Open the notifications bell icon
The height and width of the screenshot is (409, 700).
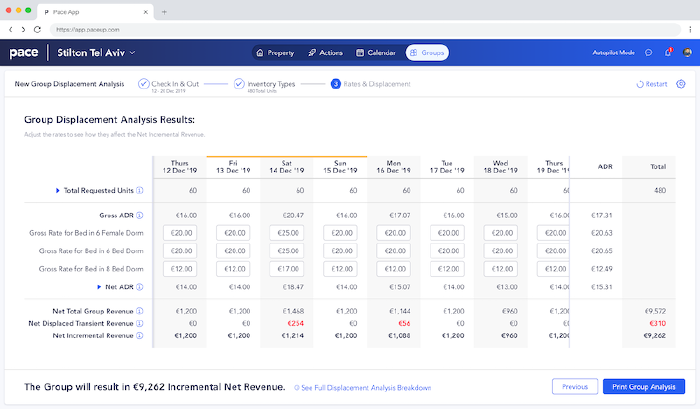[x=668, y=52]
